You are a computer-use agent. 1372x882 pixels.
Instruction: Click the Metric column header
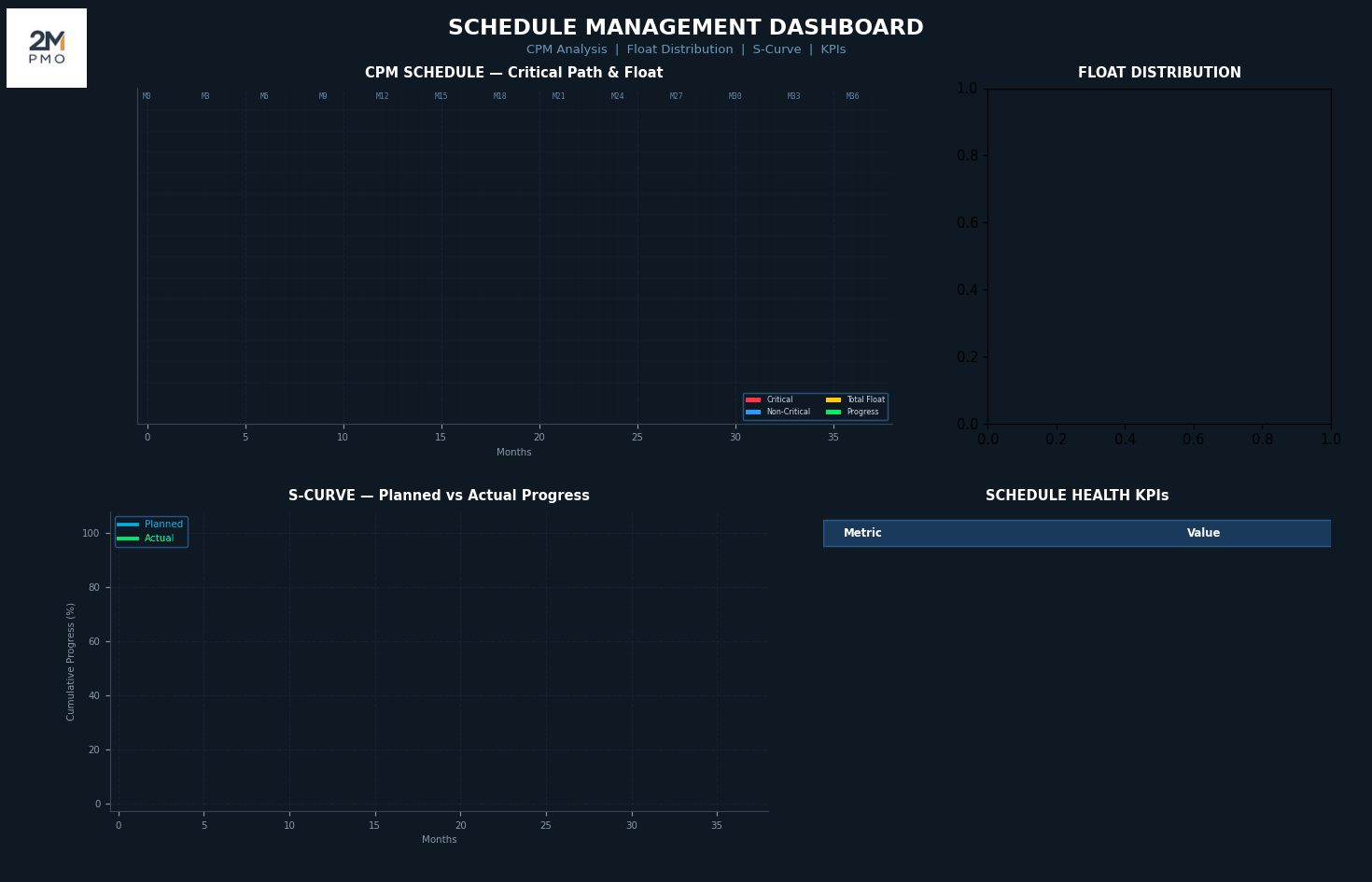point(862,534)
